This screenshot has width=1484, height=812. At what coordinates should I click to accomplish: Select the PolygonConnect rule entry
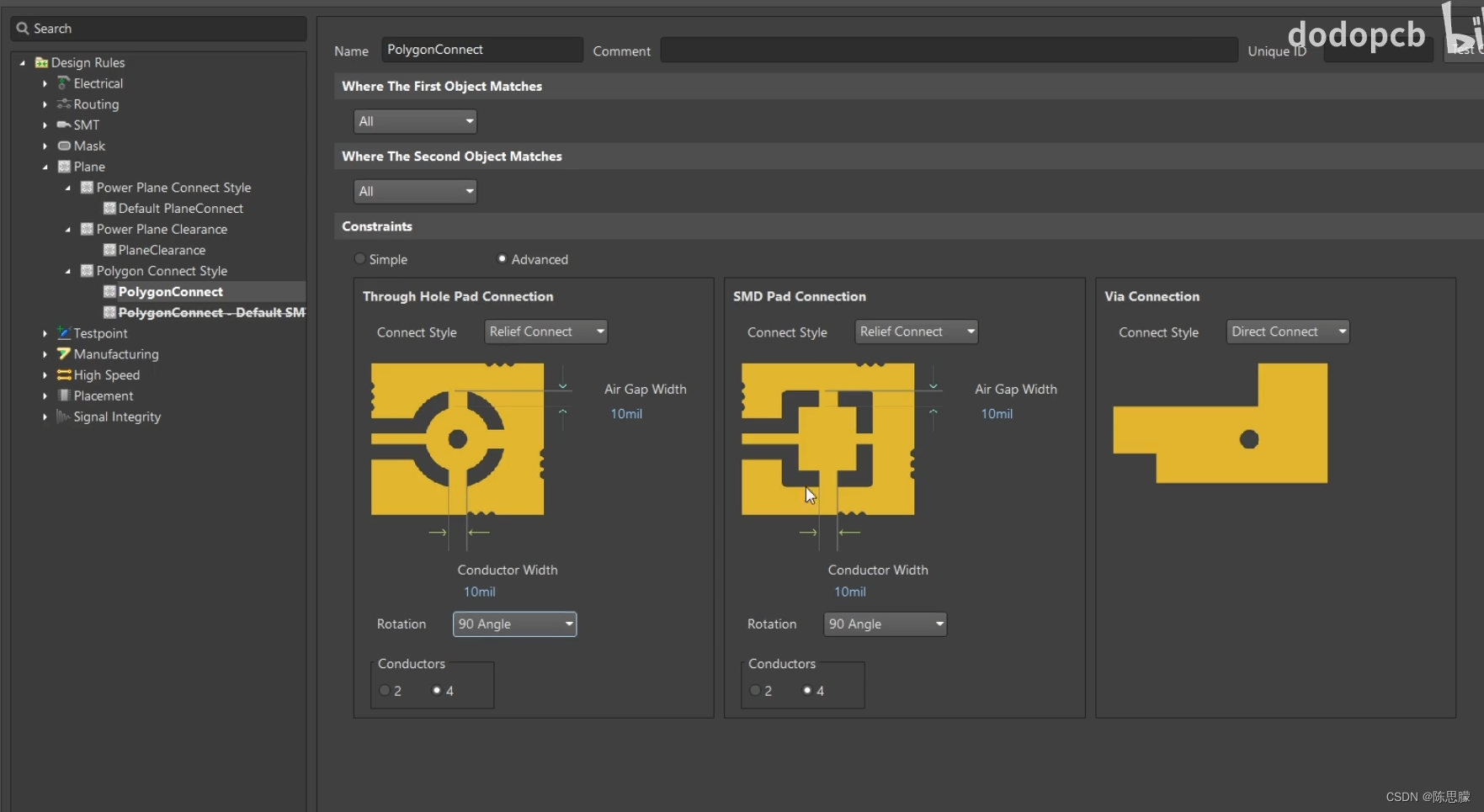click(171, 291)
